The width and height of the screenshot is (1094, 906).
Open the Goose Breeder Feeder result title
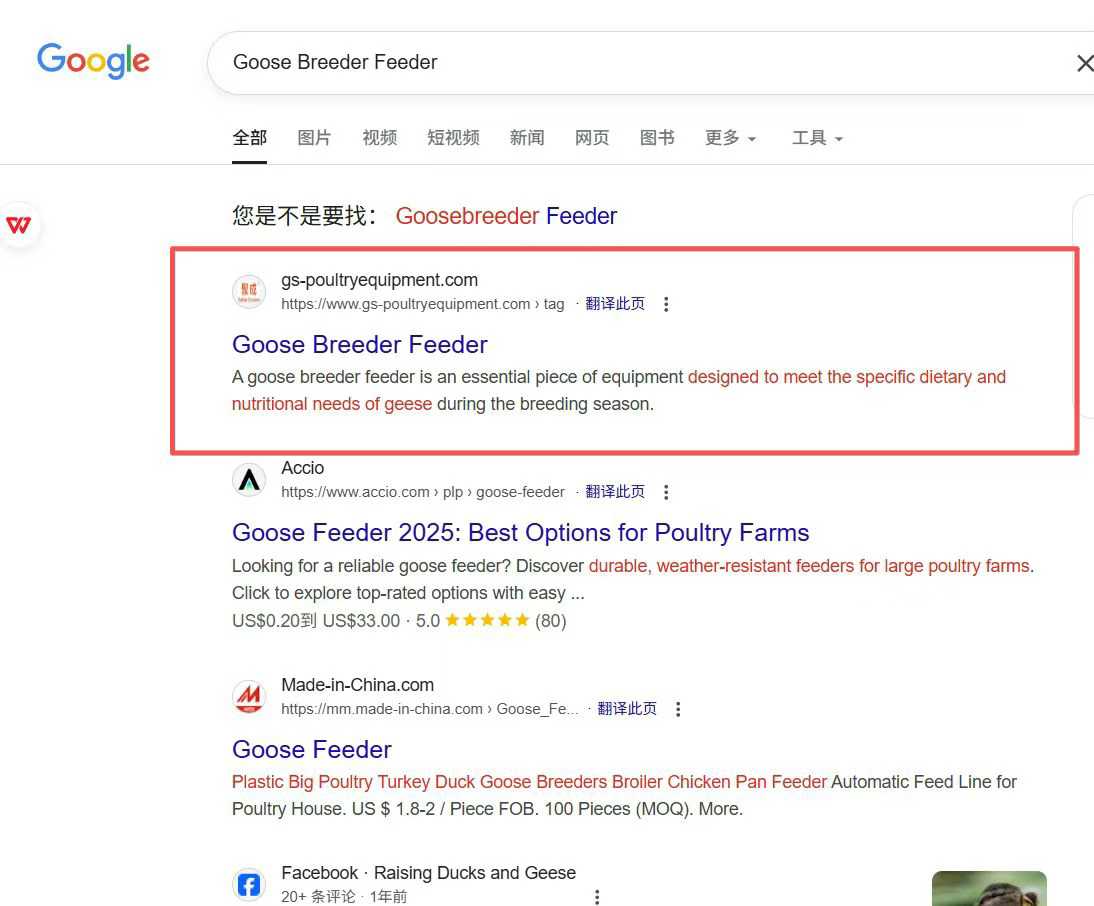(x=359, y=344)
